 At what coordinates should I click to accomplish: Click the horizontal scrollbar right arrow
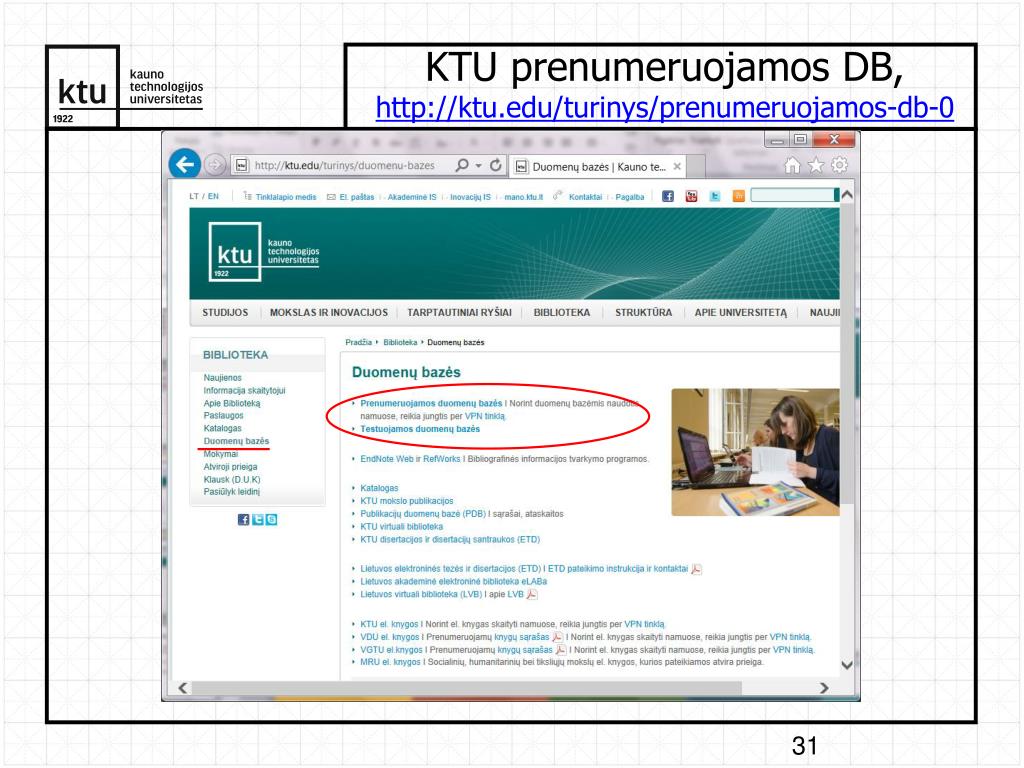pos(824,688)
